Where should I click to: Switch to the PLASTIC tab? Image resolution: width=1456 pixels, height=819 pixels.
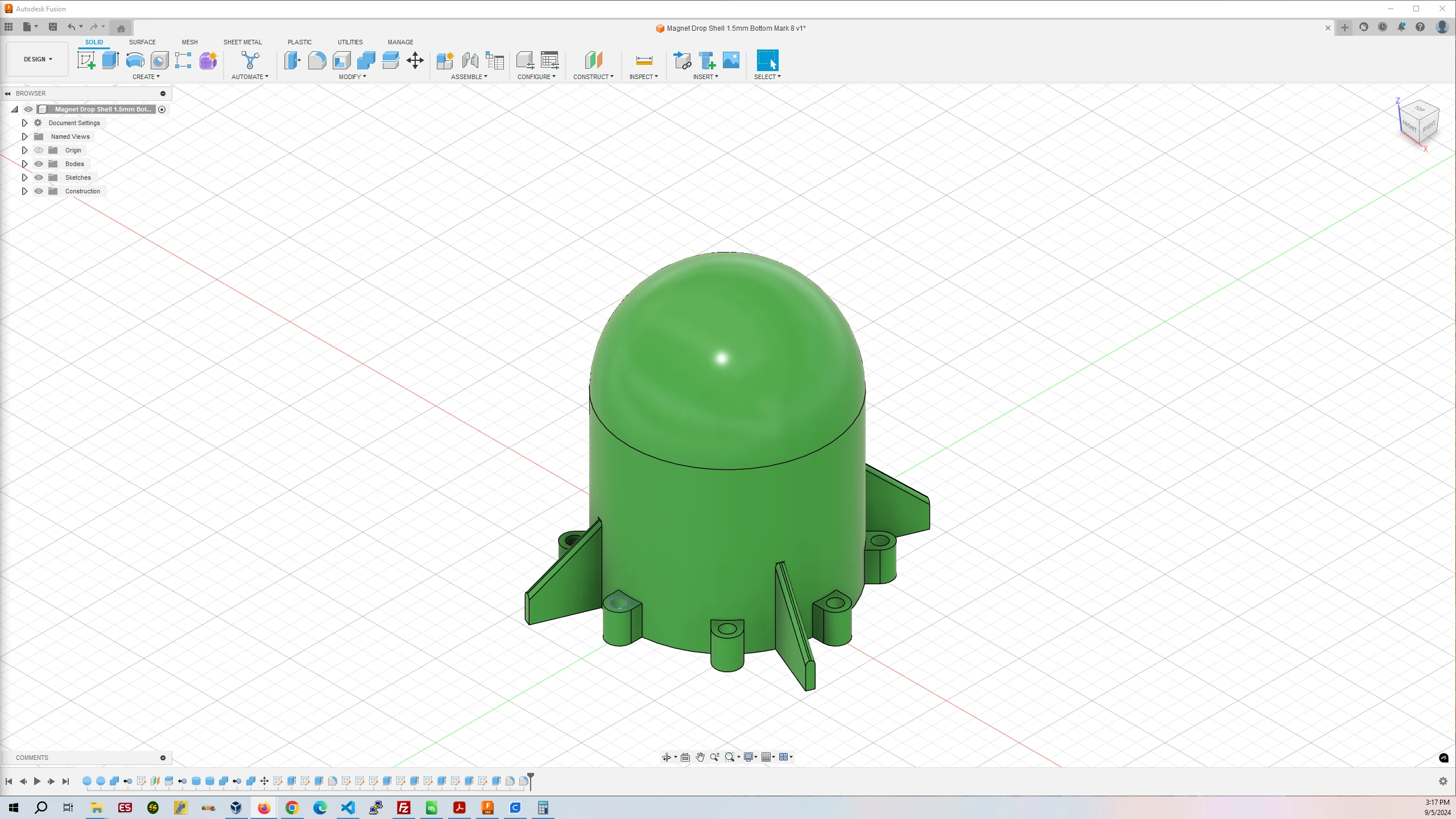300,42
